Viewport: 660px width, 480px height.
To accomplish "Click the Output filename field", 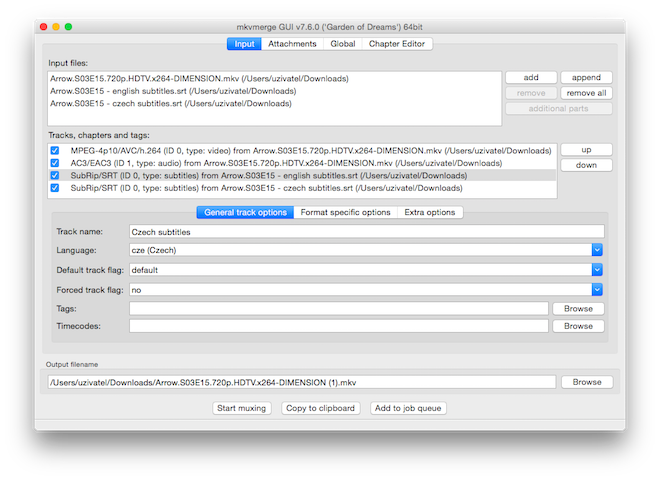I will 302,382.
